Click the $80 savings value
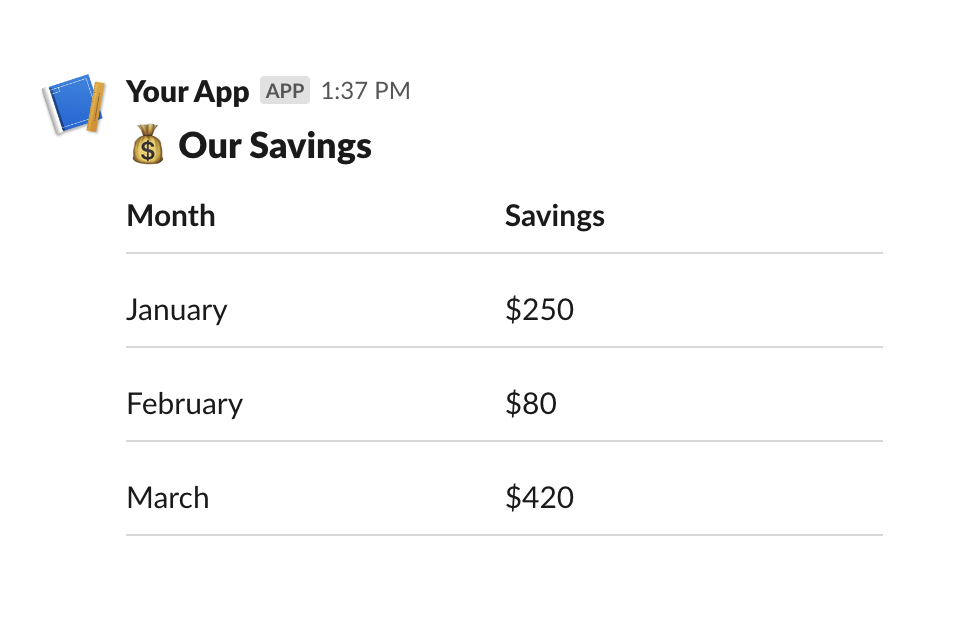 [530, 404]
